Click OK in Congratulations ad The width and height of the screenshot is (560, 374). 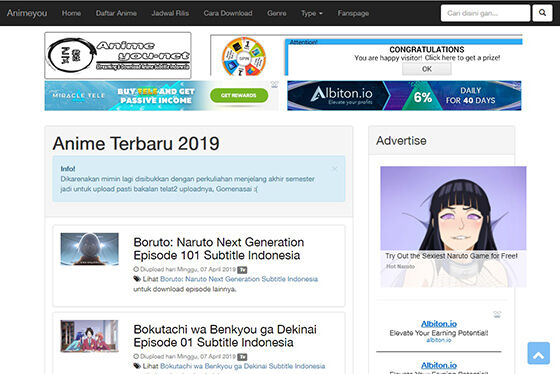pyautogui.click(x=427, y=69)
